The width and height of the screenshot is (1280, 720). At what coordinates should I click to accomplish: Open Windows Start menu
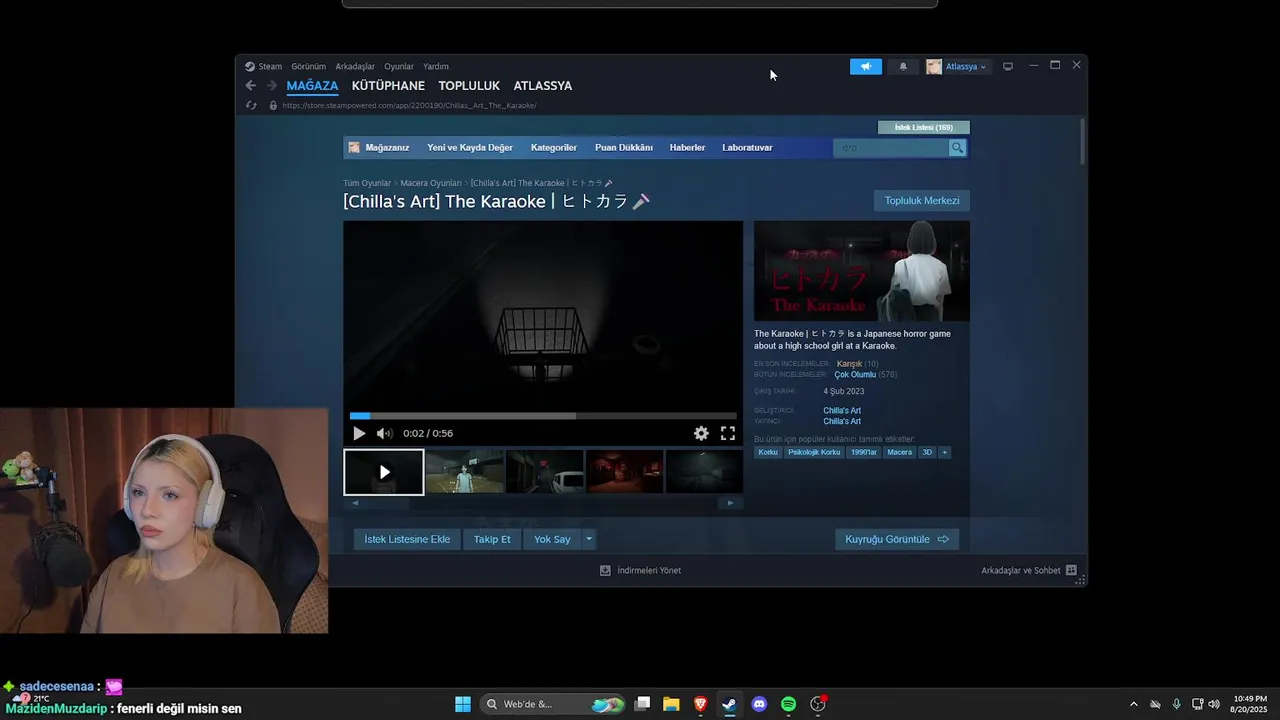pos(463,704)
